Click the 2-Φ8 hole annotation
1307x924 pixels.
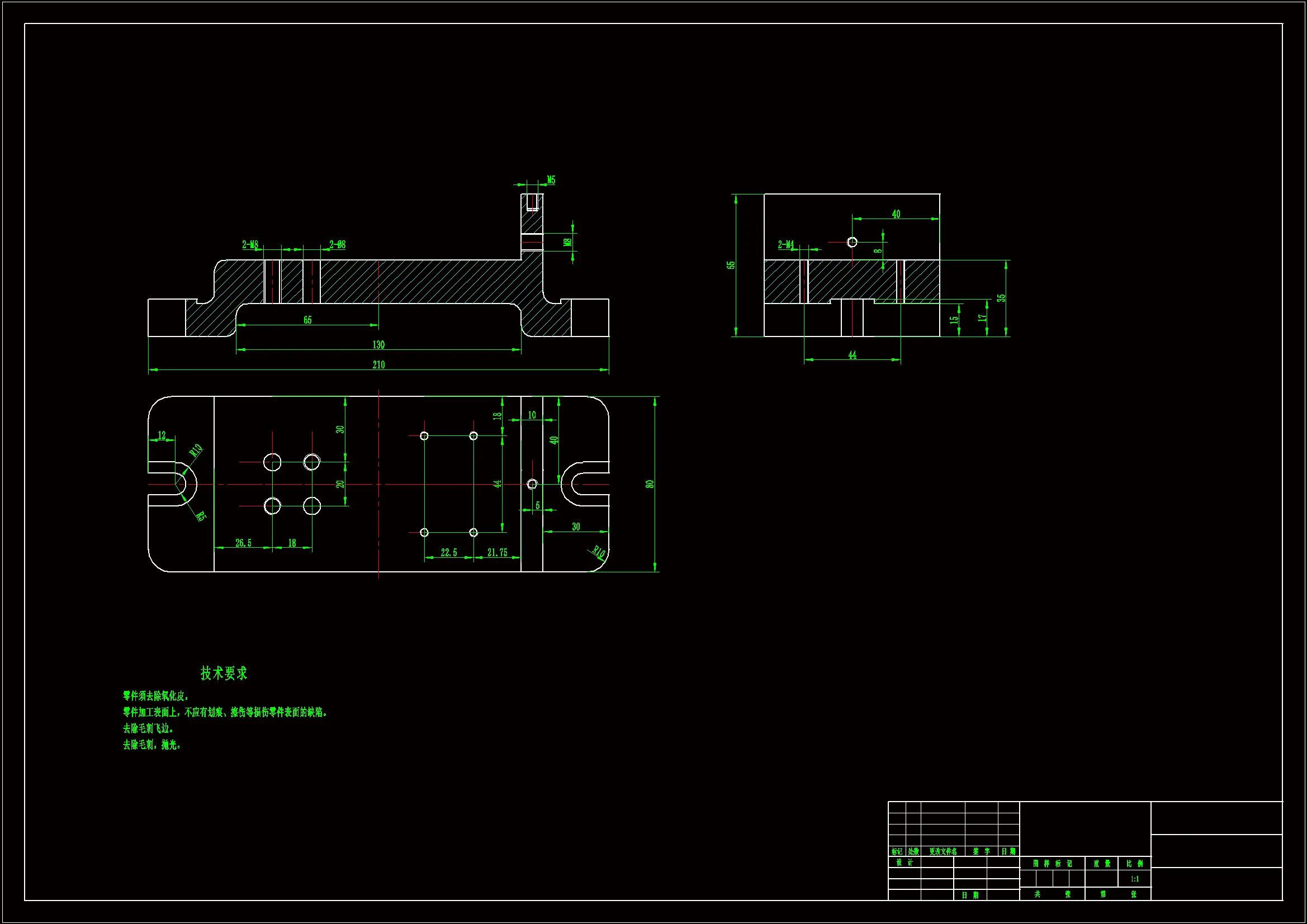[338, 244]
